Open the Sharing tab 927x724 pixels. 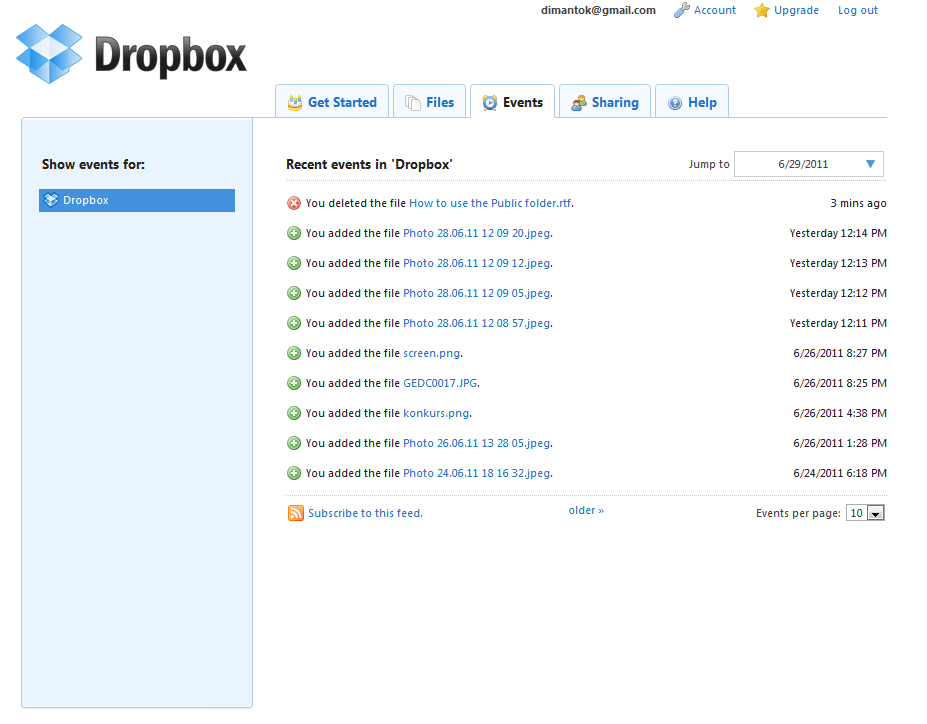click(x=604, y=102)
